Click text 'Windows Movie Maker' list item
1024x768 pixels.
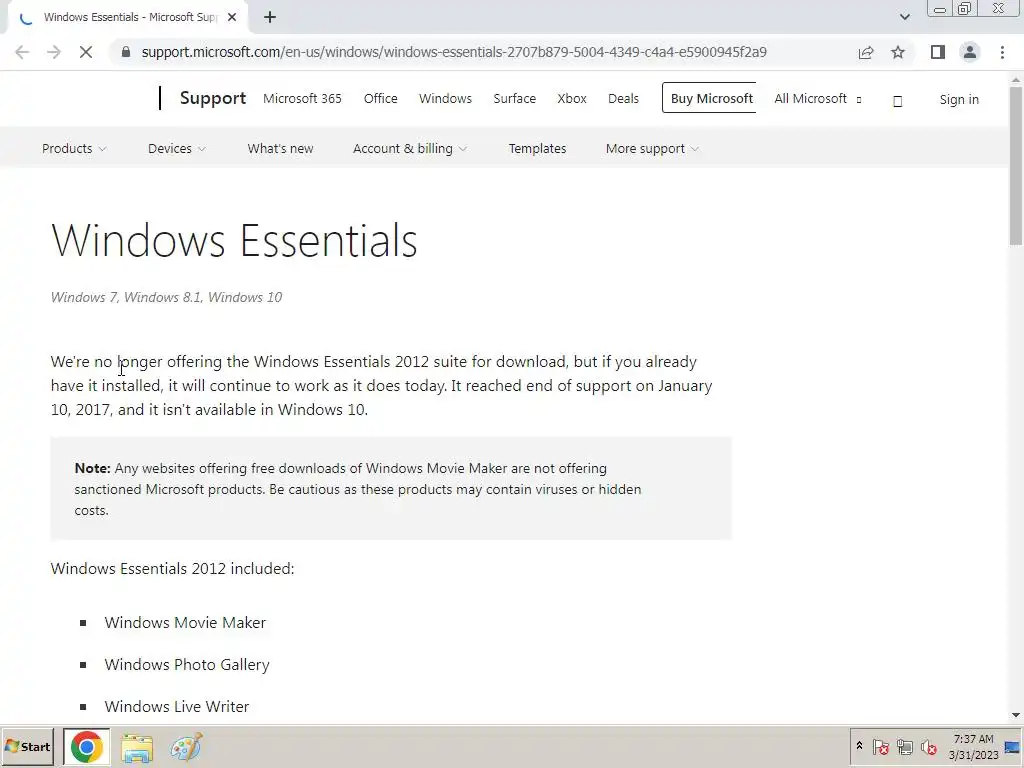[185, 622]
